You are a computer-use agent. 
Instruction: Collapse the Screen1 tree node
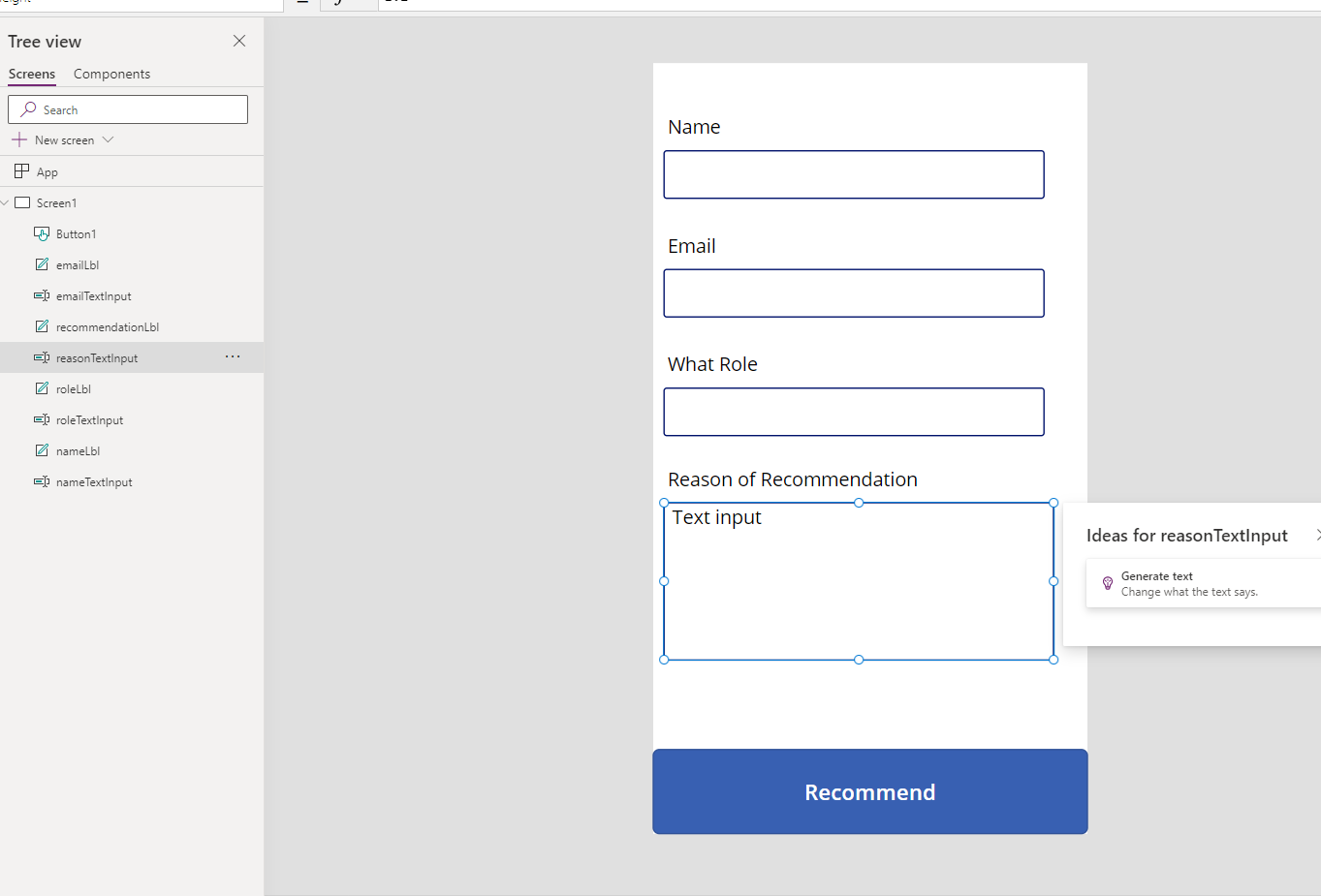[x=6, y=202]
